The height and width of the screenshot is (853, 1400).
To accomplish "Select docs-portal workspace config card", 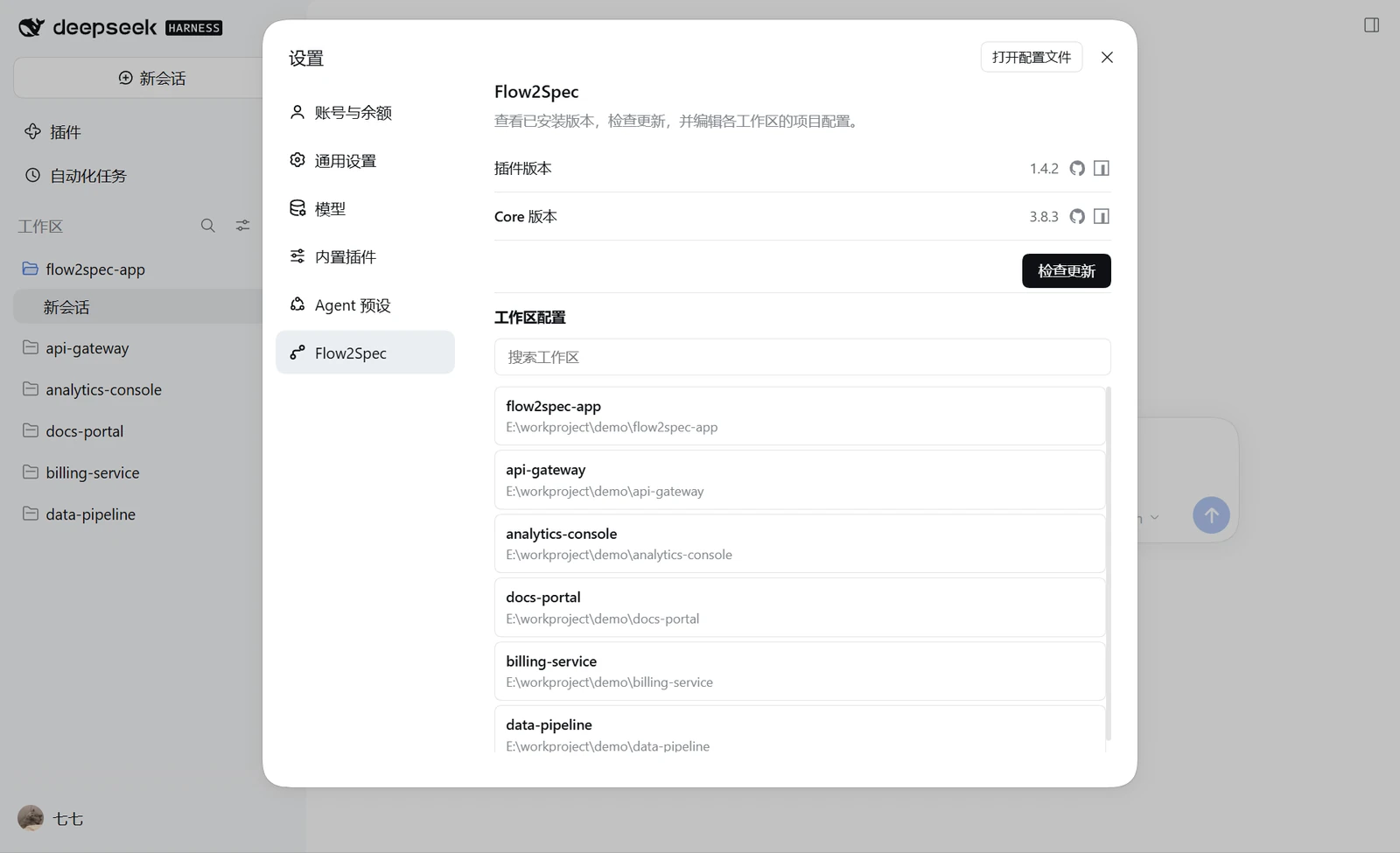I will (x=799, y=607).
